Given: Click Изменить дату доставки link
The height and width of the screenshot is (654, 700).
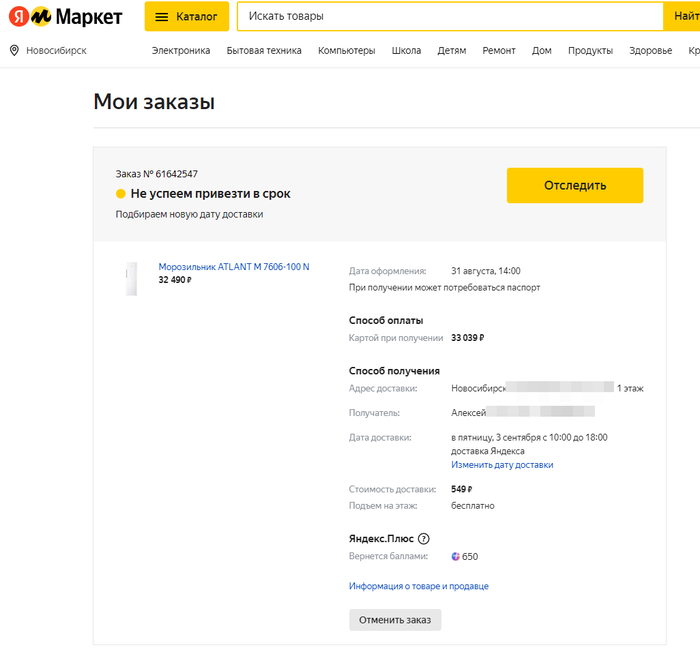Looking at the screenshot, I should (502, 465).
